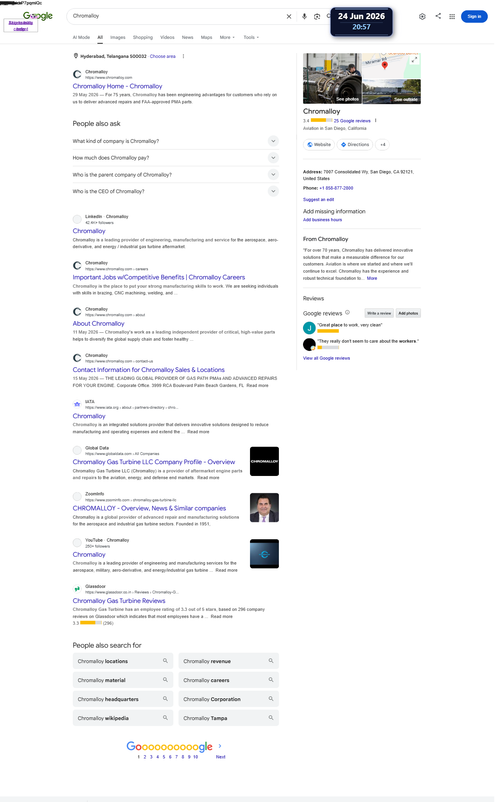Screen dimensions: 500x802
Task: Open the quick settings gear icon
Action: point(422,16)
